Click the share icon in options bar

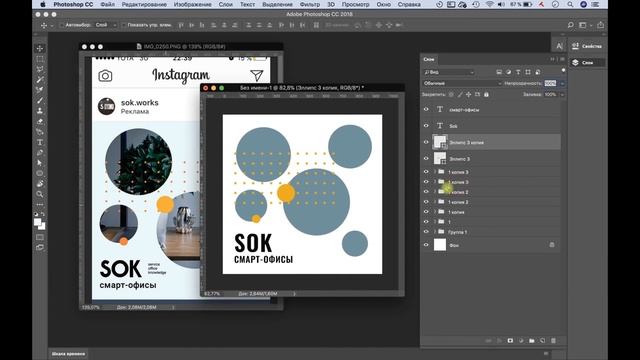pos(600,25)
